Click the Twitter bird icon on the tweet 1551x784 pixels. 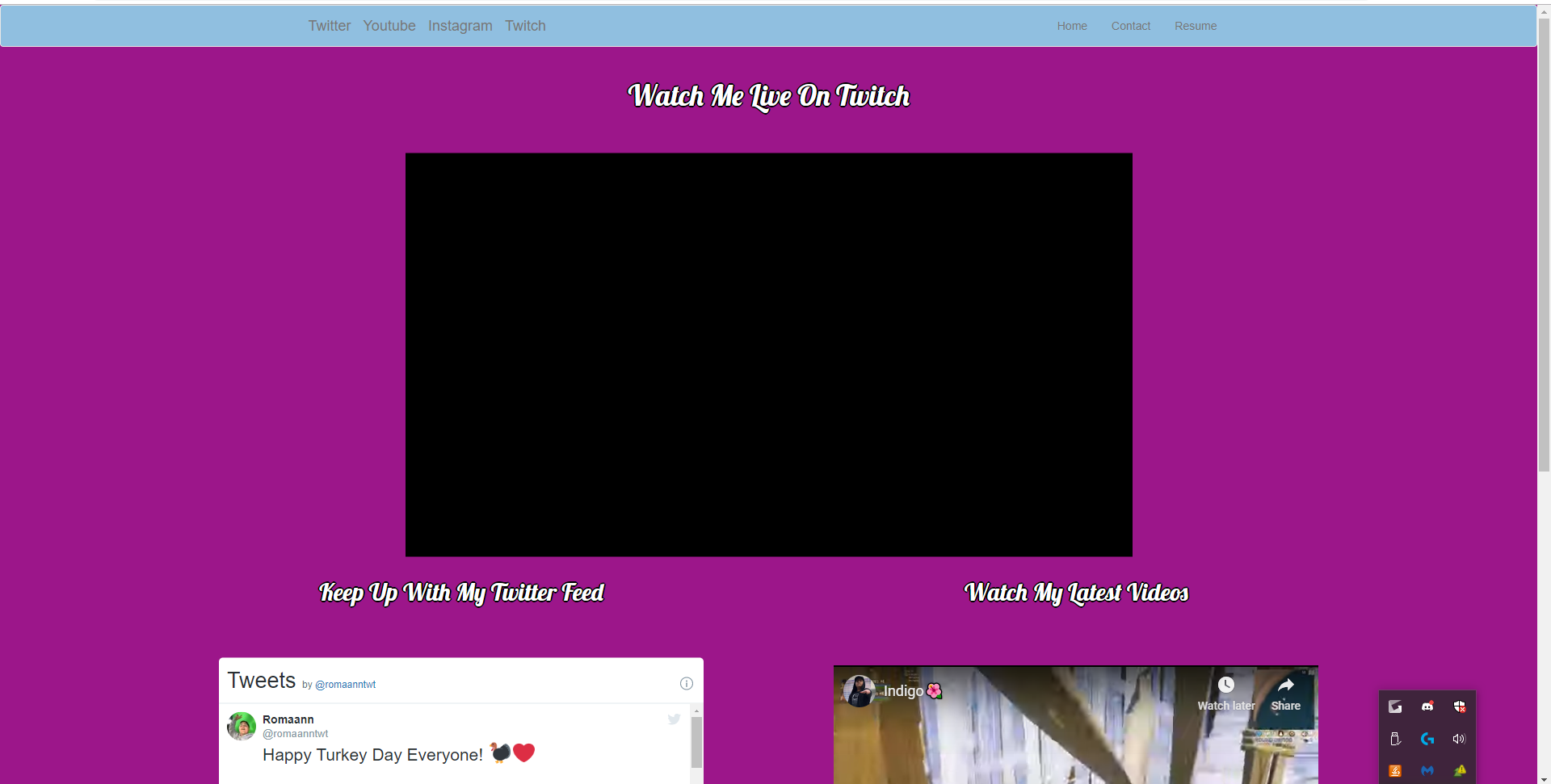(x=674, y=719)
